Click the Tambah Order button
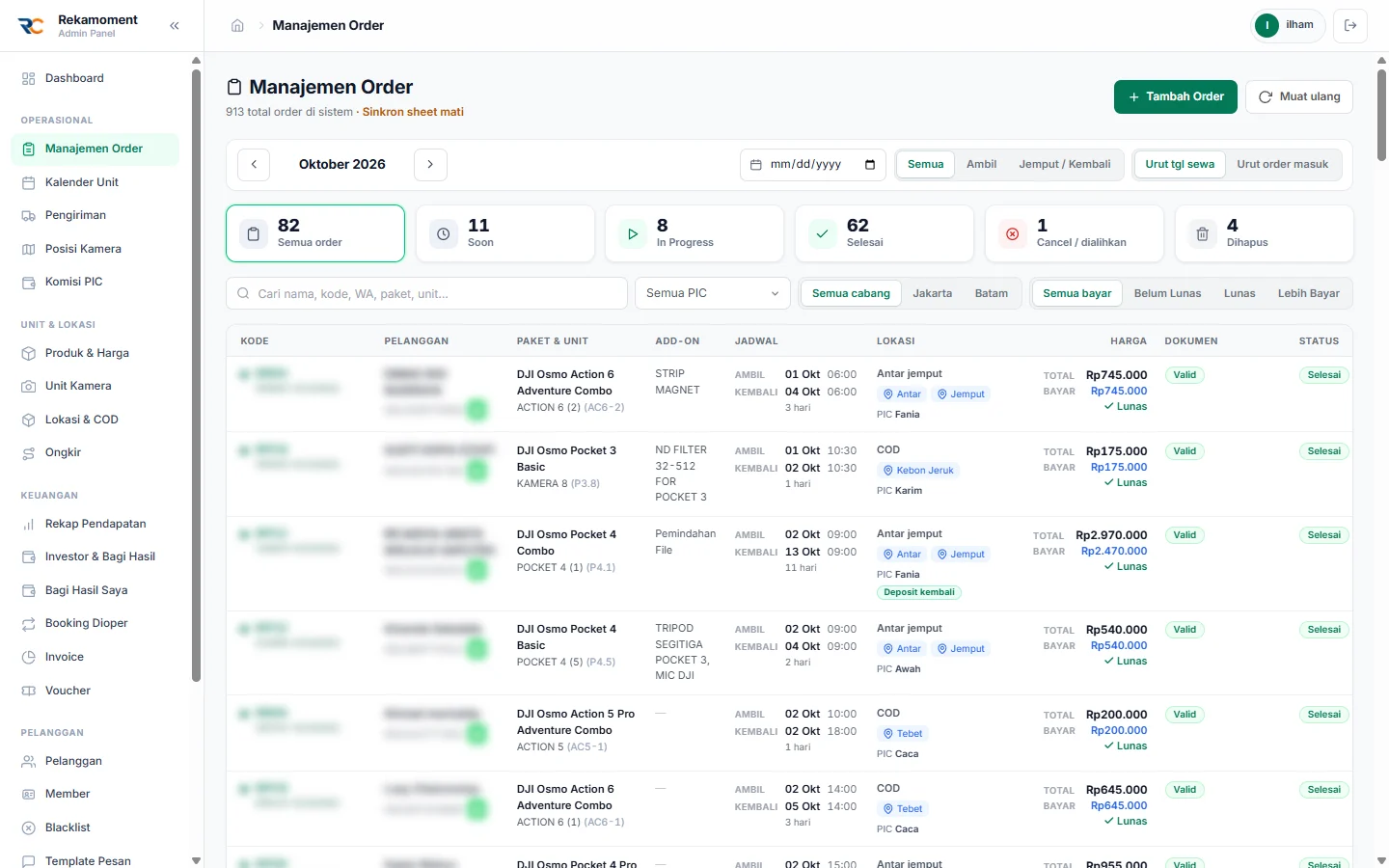Screen dimensions: 1389x868 point(1176,96)
